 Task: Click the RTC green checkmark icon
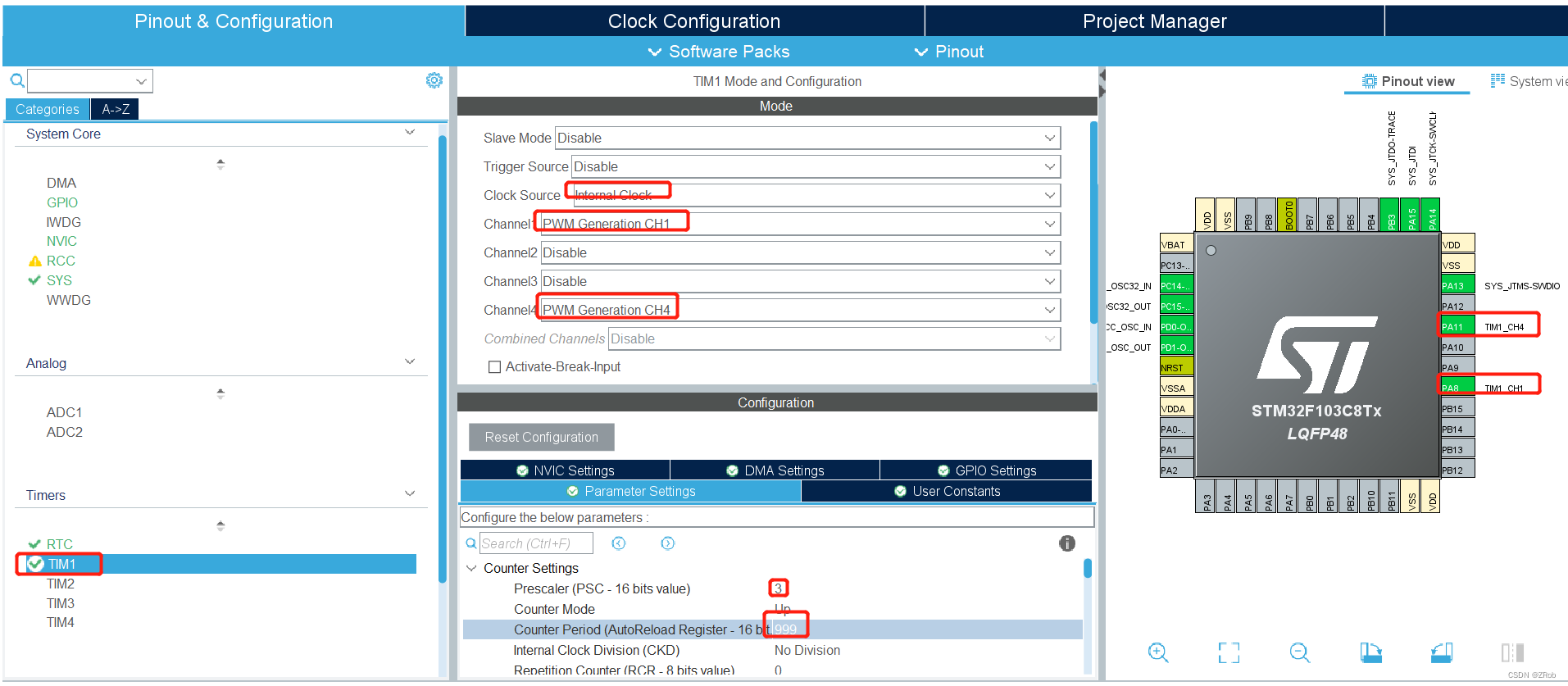34,544
